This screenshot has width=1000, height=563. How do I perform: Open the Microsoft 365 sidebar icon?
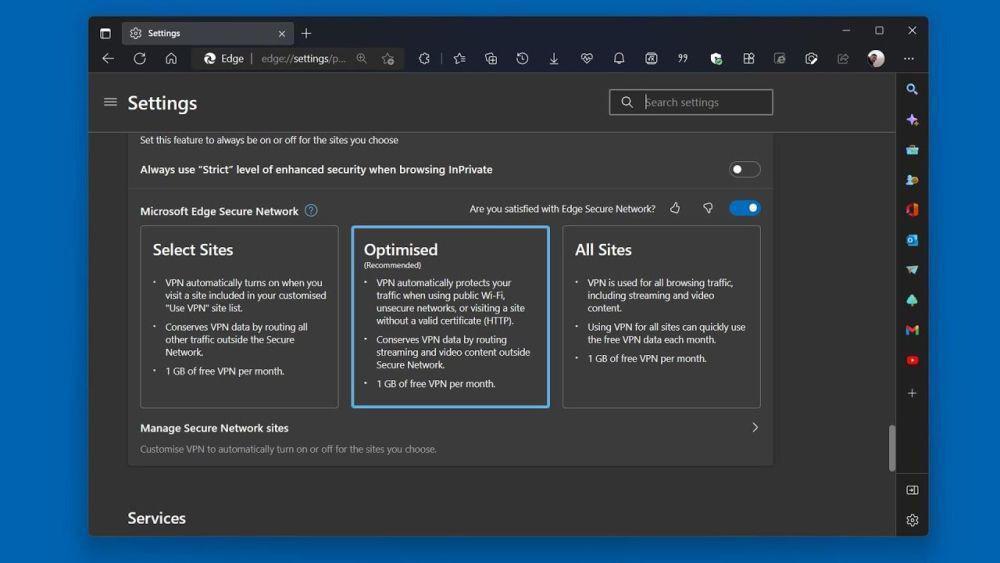(912, 210)
